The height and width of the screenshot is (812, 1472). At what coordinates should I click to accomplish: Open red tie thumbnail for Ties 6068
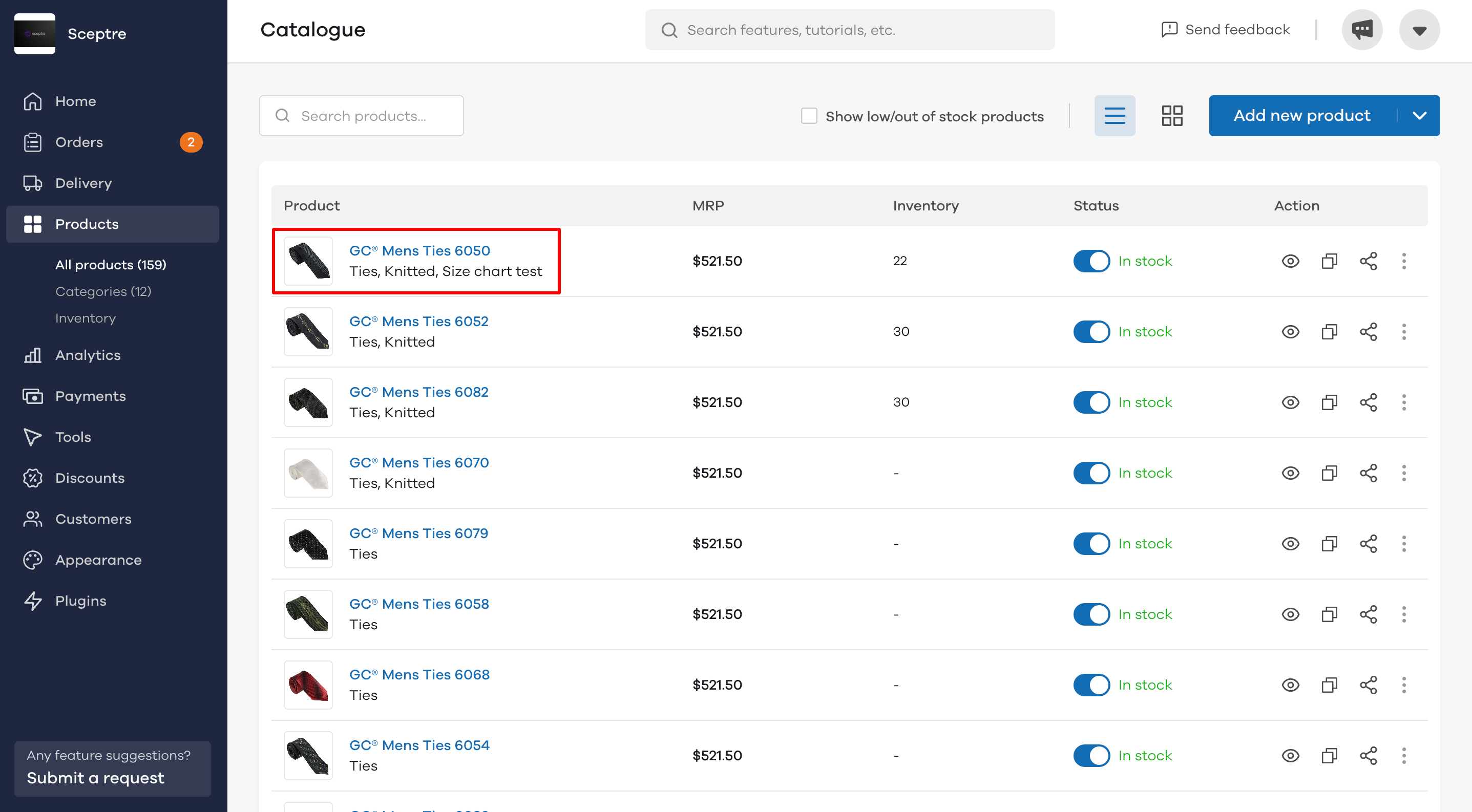pos(308,685)
